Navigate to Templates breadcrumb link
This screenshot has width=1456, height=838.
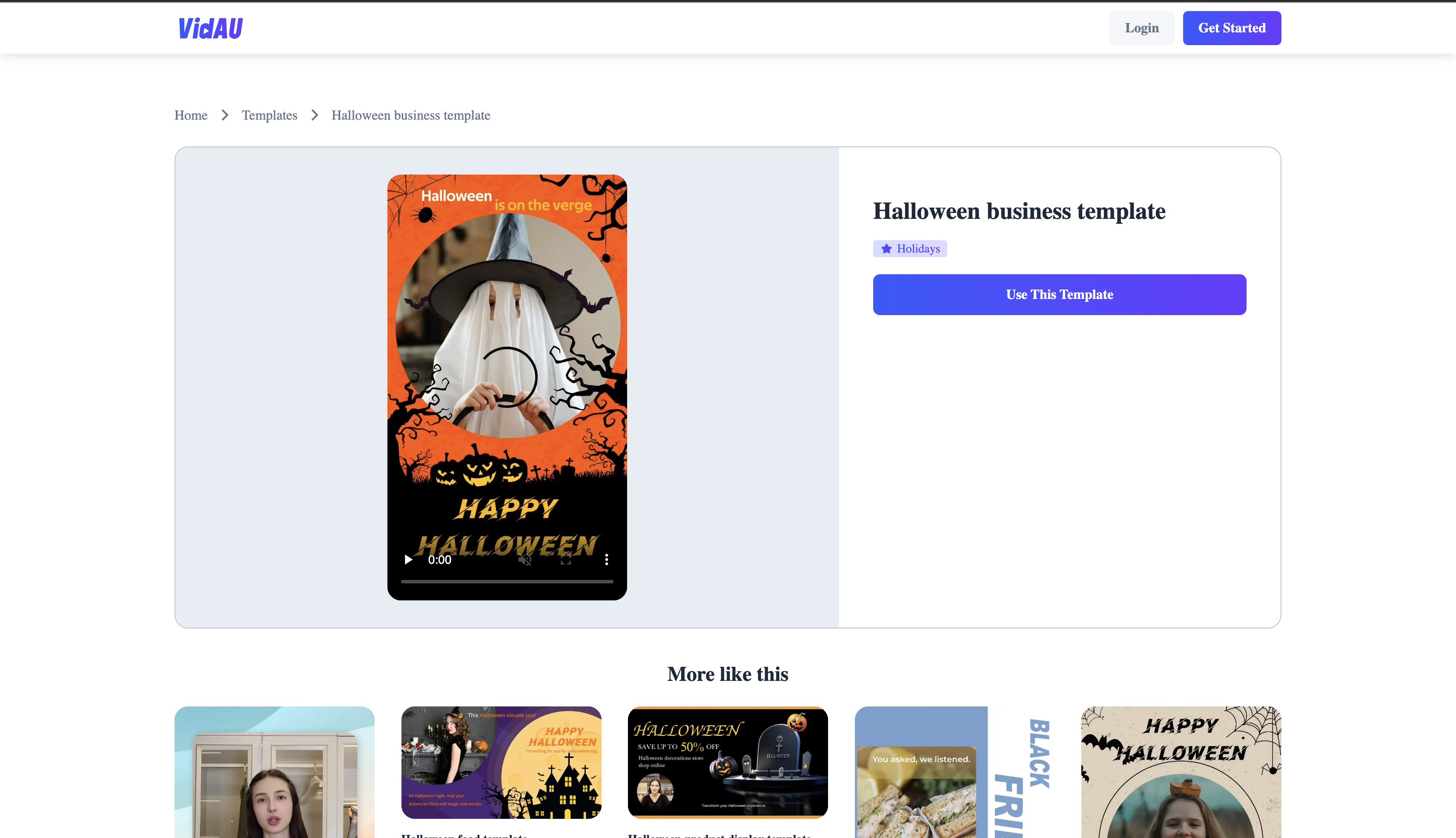tap(269, 115)
